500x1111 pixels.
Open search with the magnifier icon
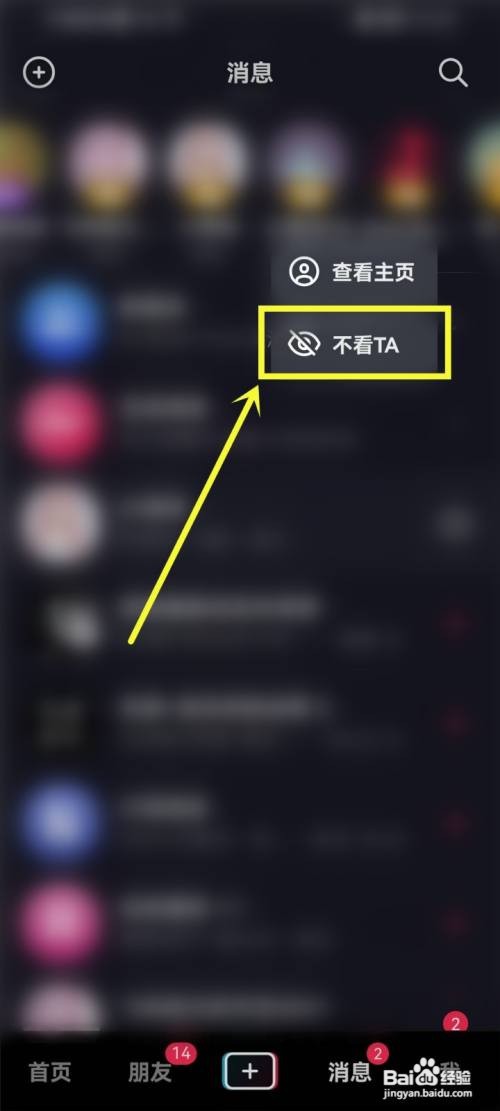pyautogui.click(x=453, y=72)
